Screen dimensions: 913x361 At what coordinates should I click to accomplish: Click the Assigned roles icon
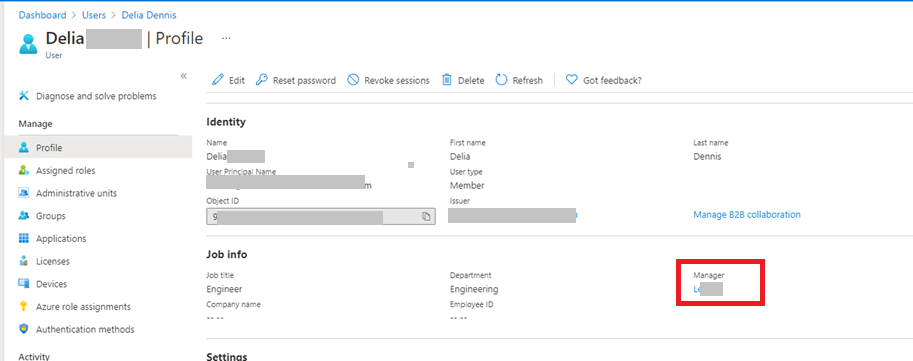(24, 171)
